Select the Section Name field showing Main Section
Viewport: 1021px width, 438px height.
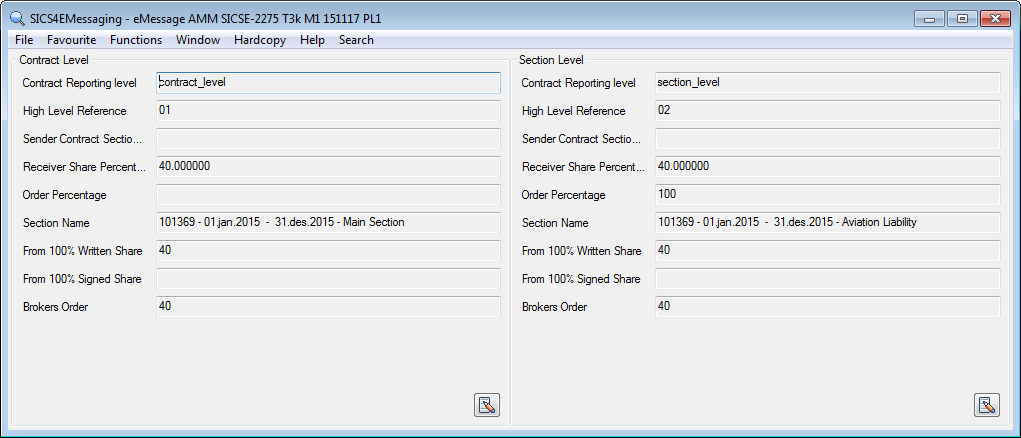[328, 223]
